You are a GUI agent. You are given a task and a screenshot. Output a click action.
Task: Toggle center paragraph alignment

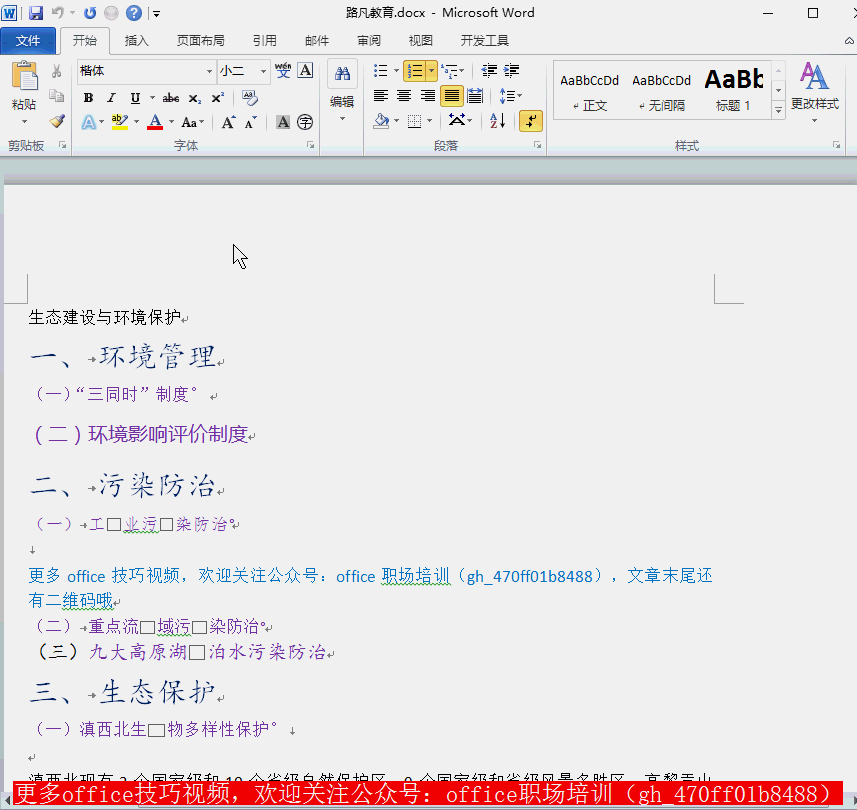[403, 95]
